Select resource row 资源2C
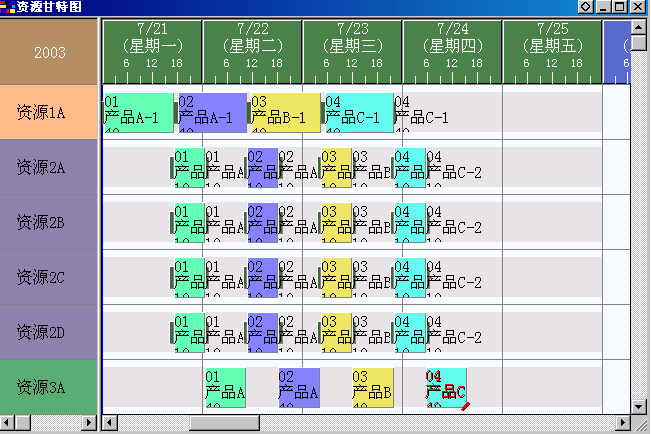The width and height of the screenshot is (651, 434). point(49,277)
